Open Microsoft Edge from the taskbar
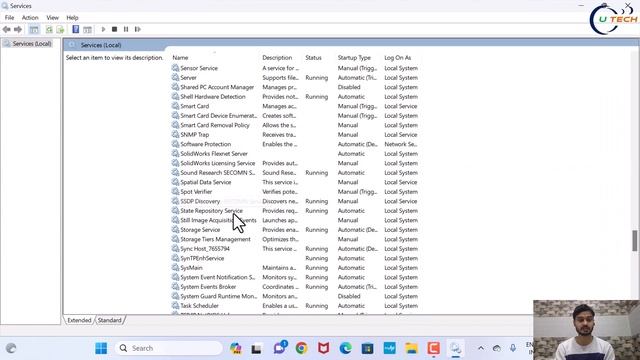 pos(346,348)
